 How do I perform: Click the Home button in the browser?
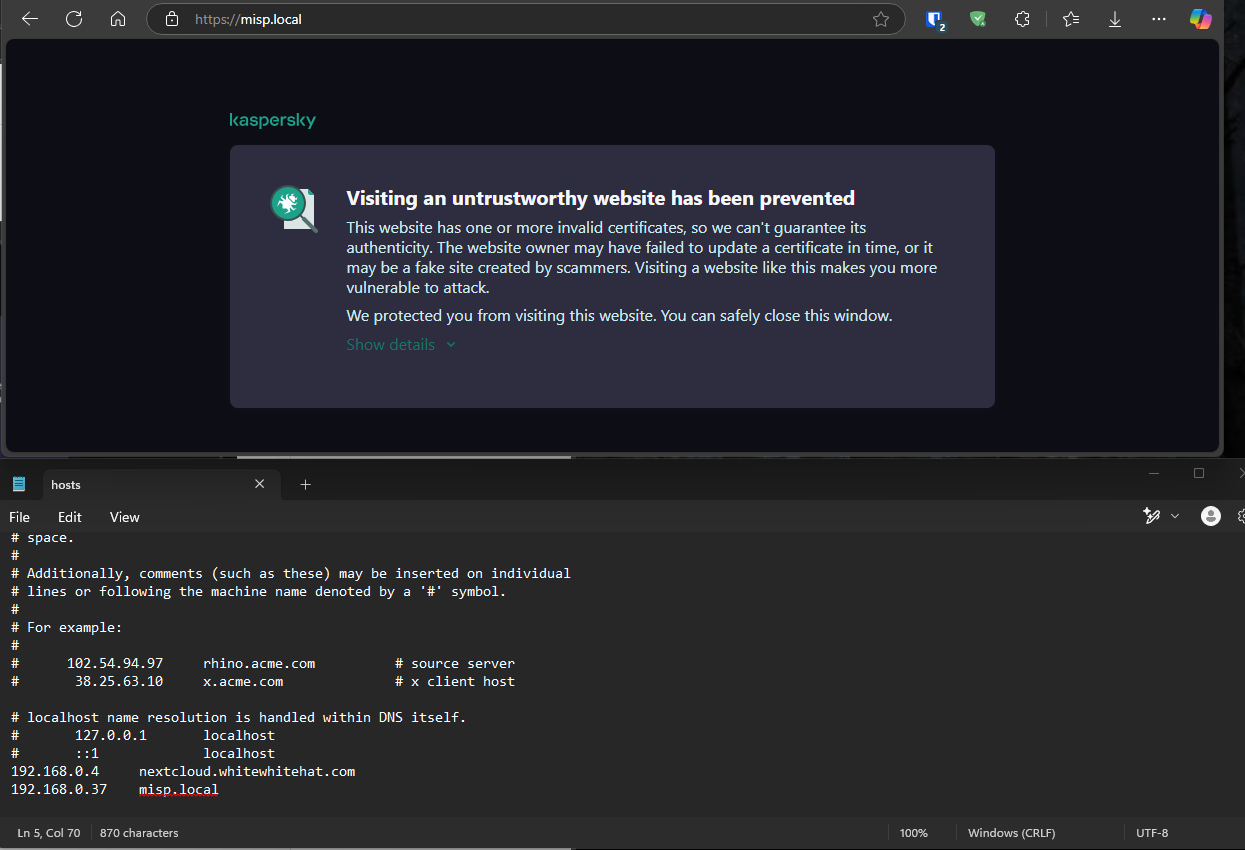(x=117, y=18)
